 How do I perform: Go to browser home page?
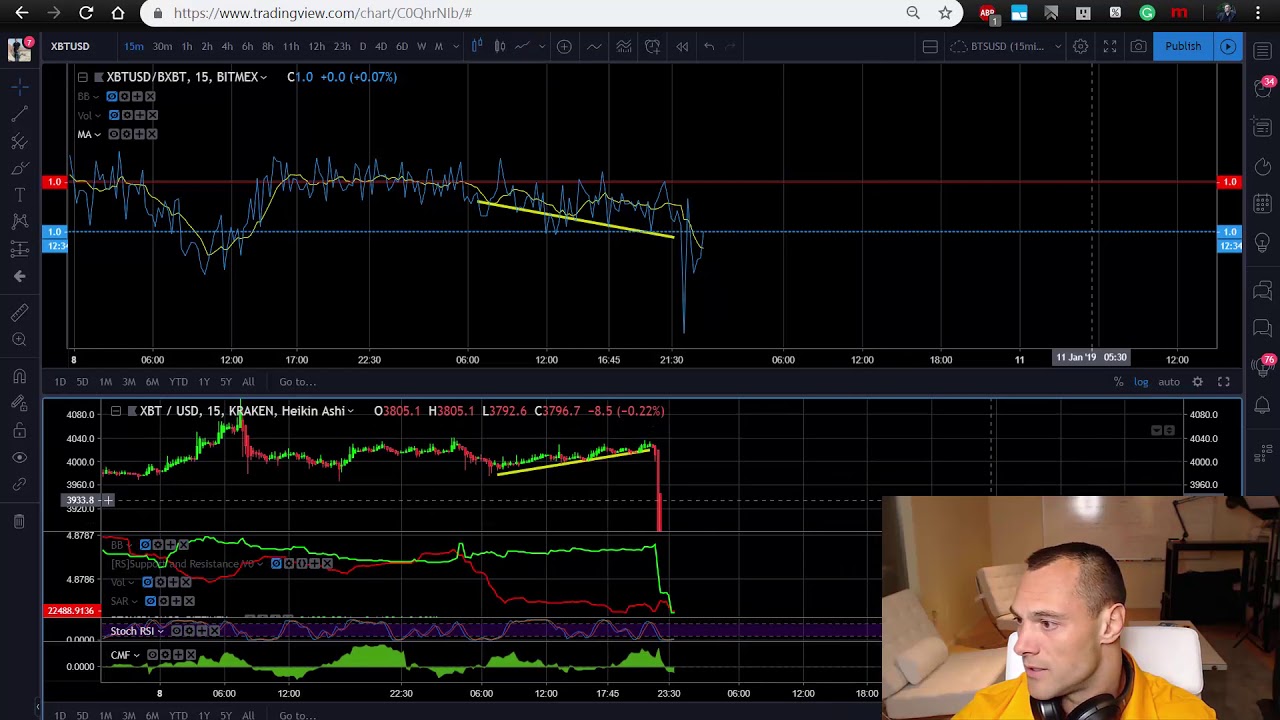pos(118,13)
